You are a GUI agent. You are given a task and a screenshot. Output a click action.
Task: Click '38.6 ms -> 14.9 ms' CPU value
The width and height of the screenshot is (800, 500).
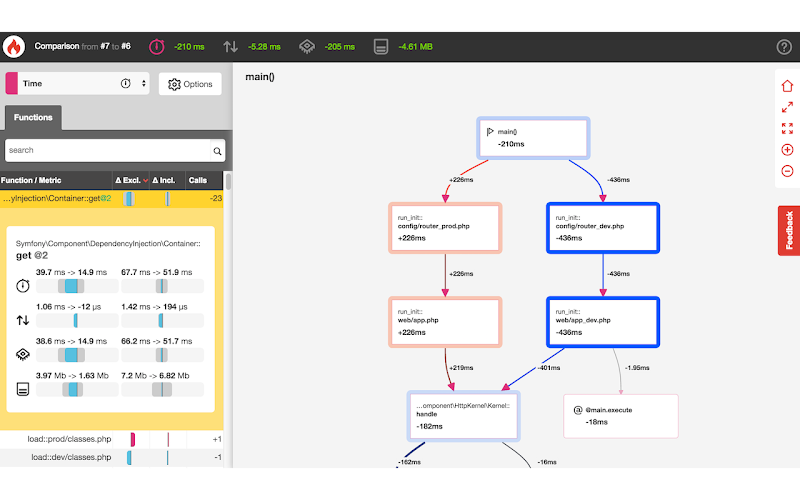[x=71, y=341]
